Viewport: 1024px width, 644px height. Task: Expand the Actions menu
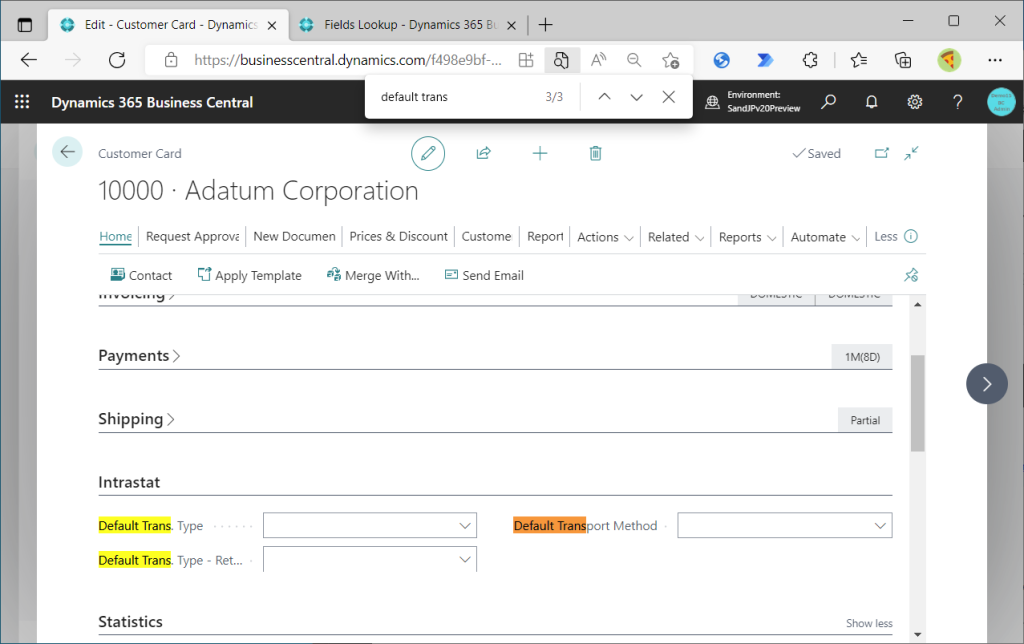click(x=605, y=236)
